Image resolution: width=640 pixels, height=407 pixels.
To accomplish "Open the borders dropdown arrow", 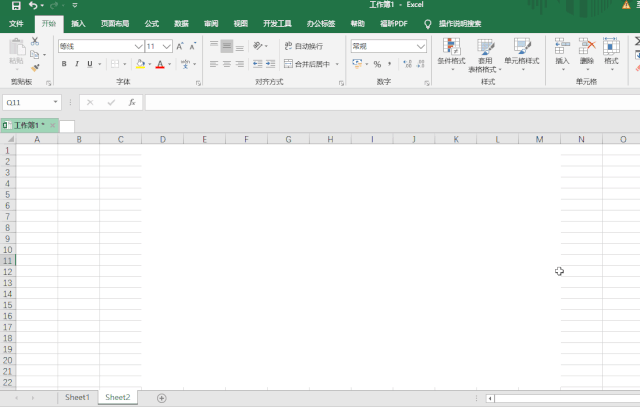I will tap(124, 64).
